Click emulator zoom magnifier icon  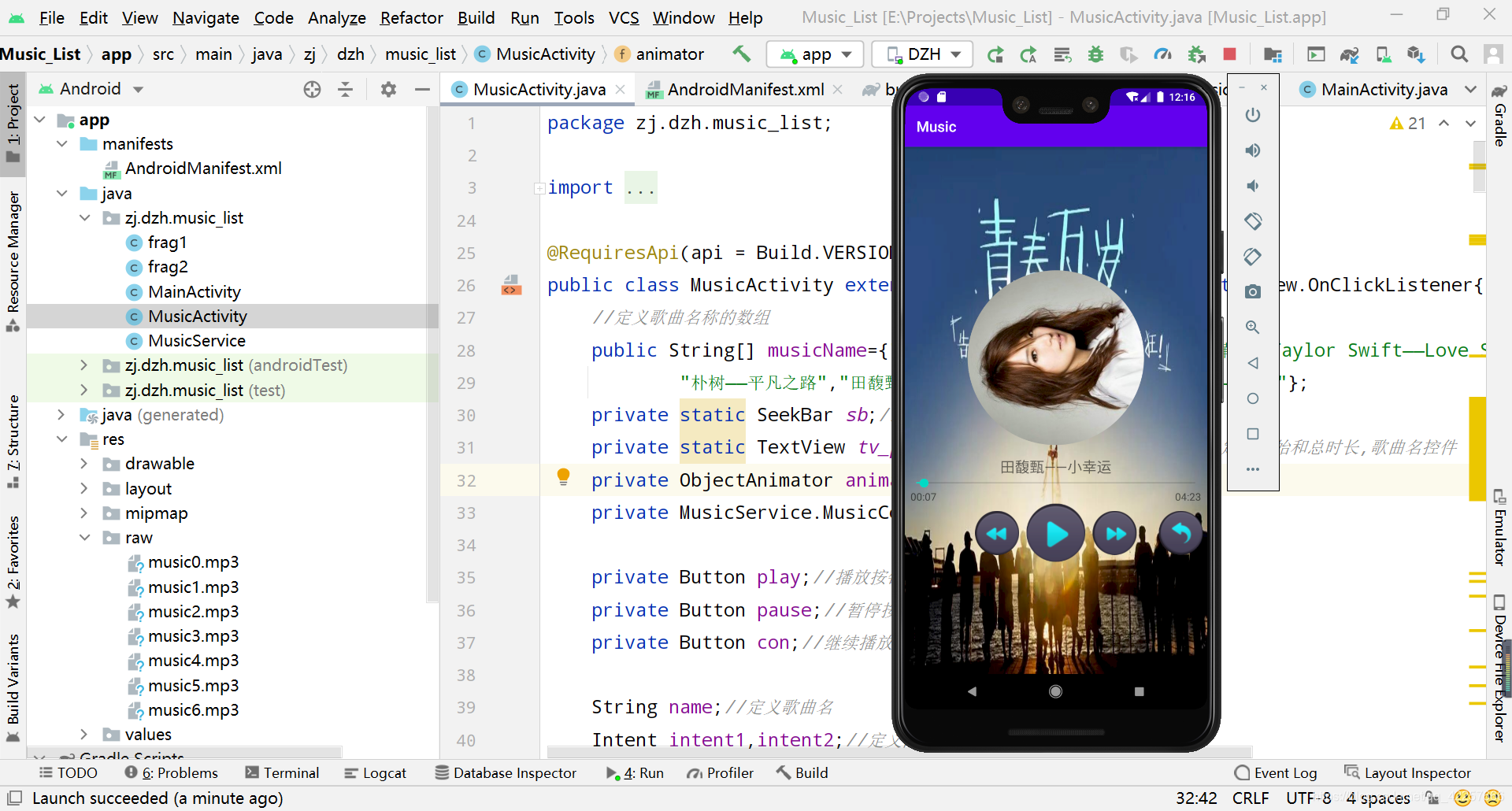click(x=1253, y=328)
